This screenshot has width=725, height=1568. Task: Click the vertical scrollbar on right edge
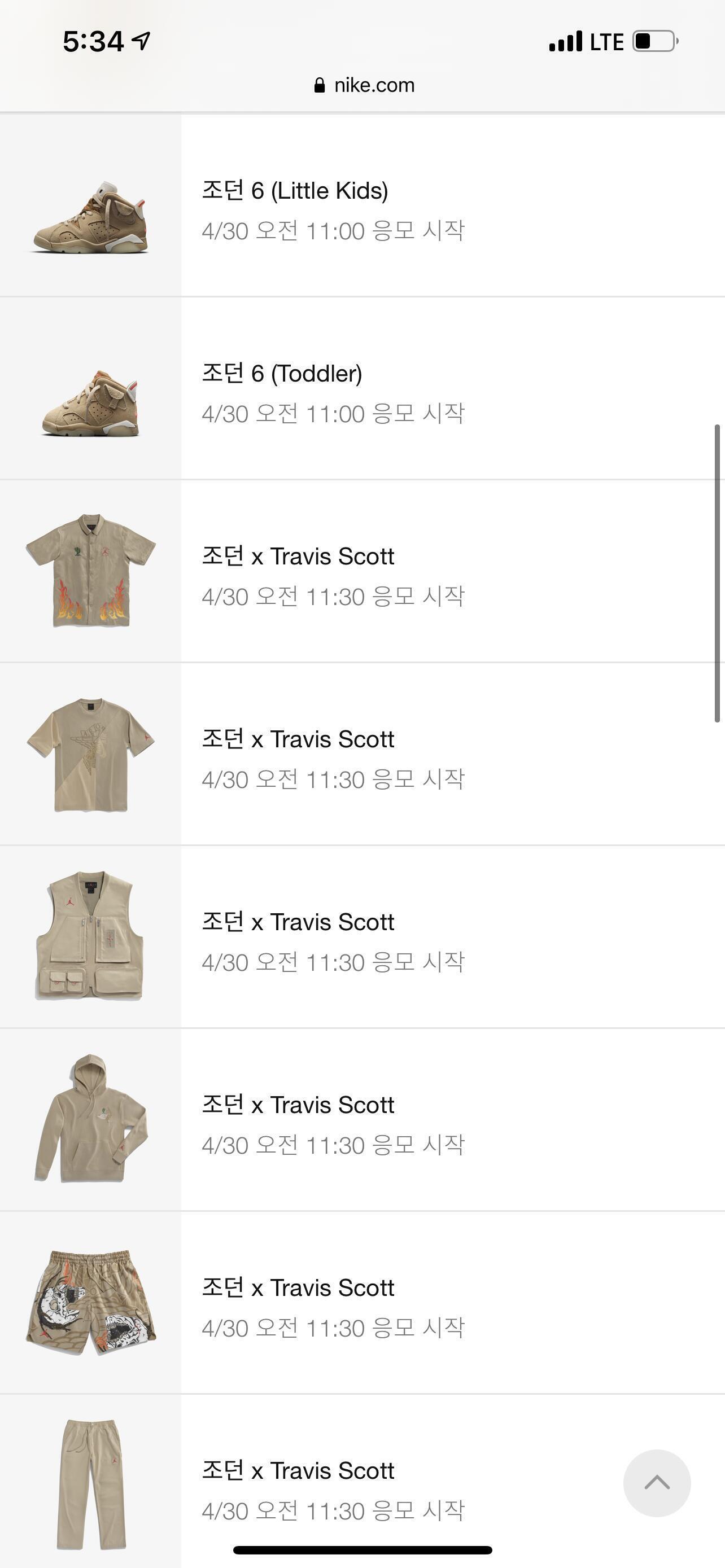717,573
